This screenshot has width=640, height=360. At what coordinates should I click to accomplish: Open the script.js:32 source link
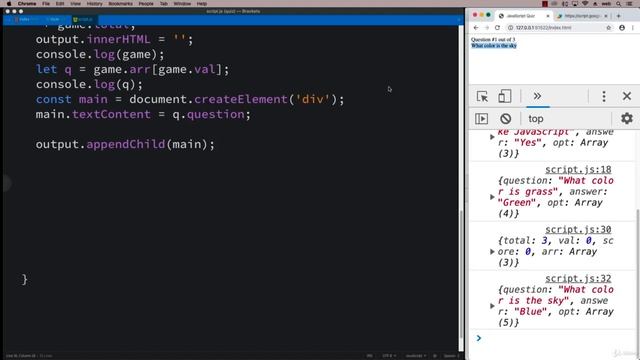(578, 278)
